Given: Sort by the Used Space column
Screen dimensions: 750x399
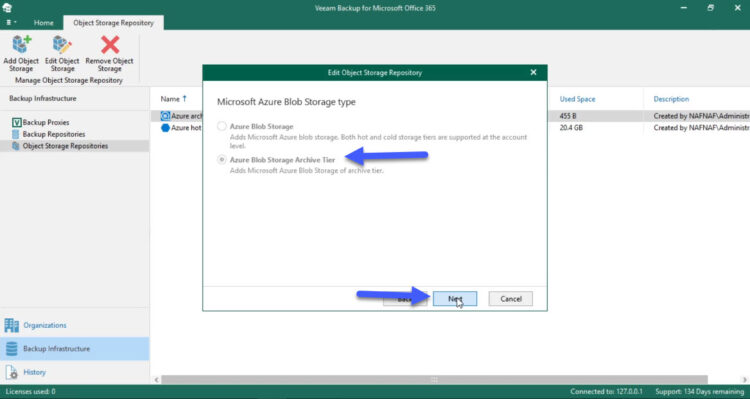Looking at the screenshot, I should click(x=577, y=99).
